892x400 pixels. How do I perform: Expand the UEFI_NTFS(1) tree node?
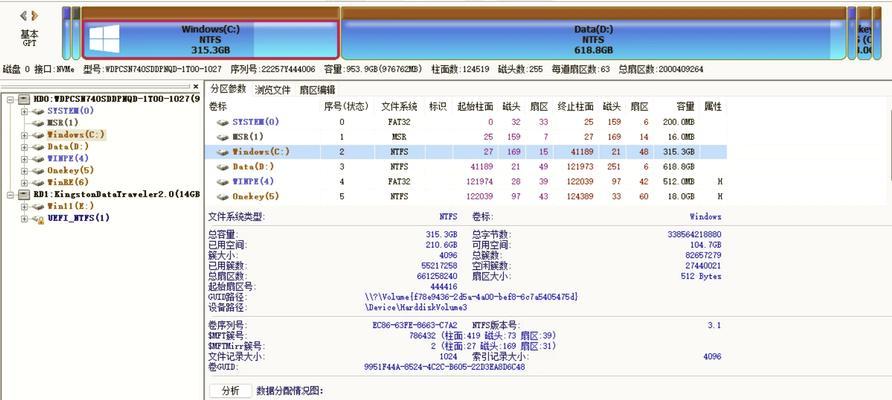[24, 218]
